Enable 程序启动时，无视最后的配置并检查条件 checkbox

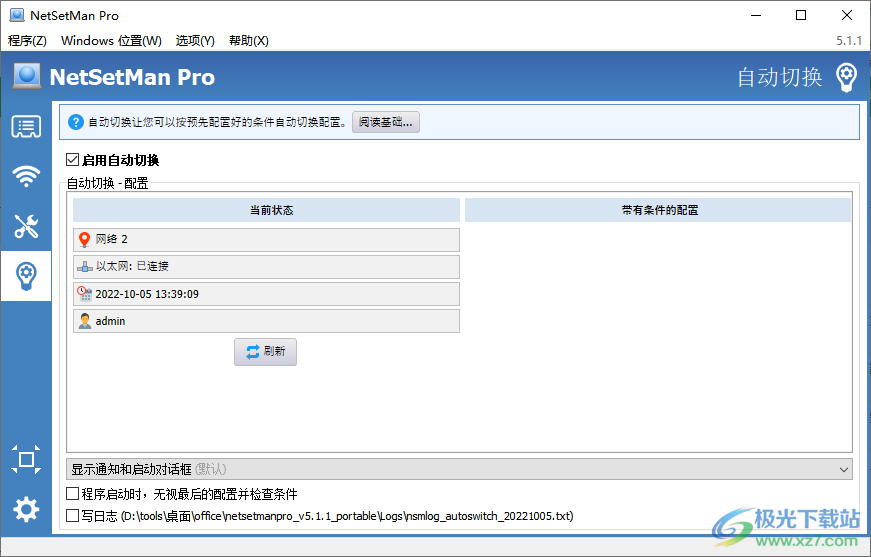(x=72, y=494)
